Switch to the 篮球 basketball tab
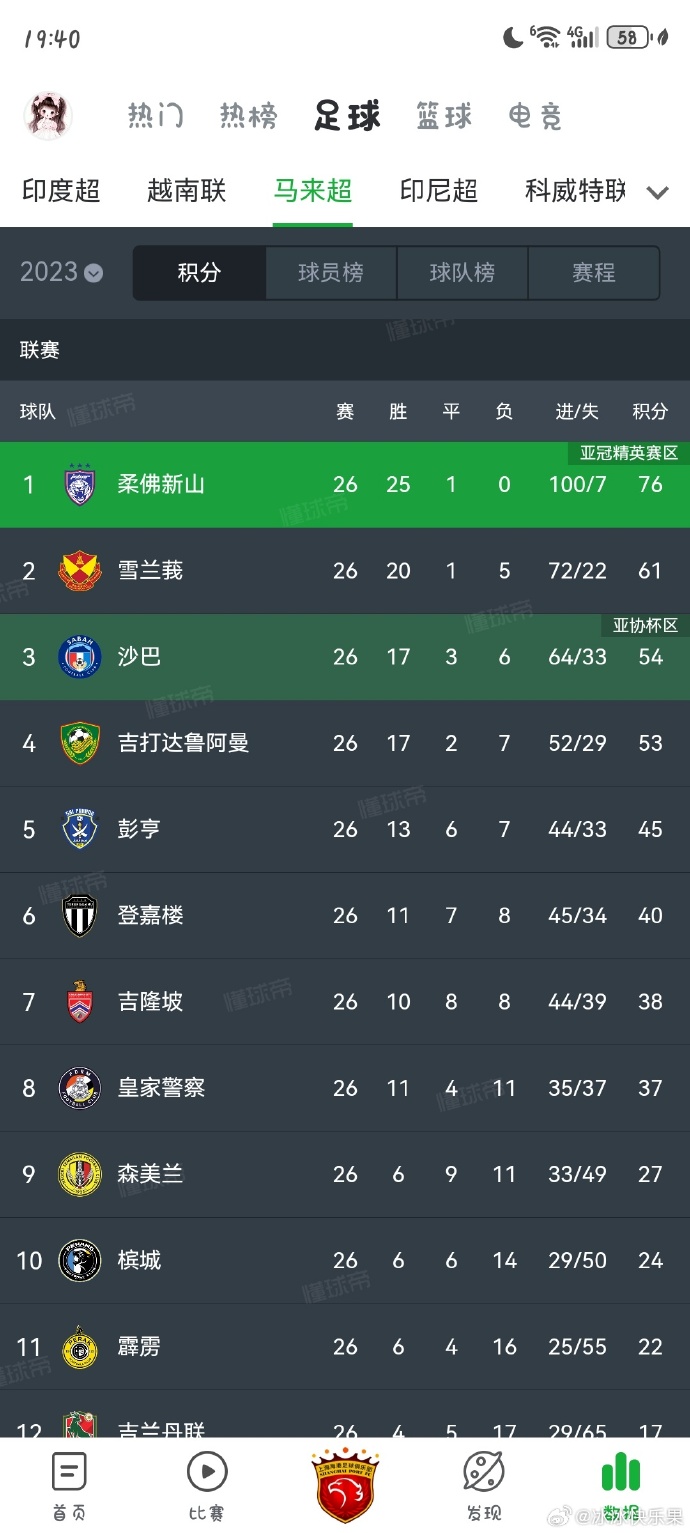The height and width of the screenshot is (1533, 690). click(x=443, y=116)
